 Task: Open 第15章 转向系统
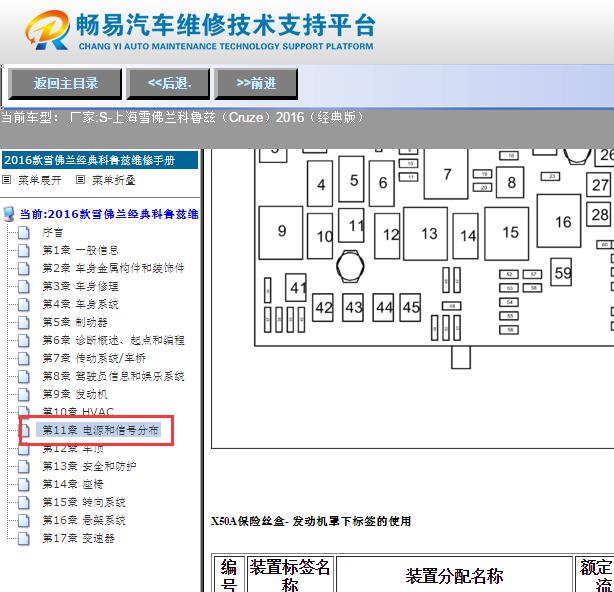pos(84,502)
